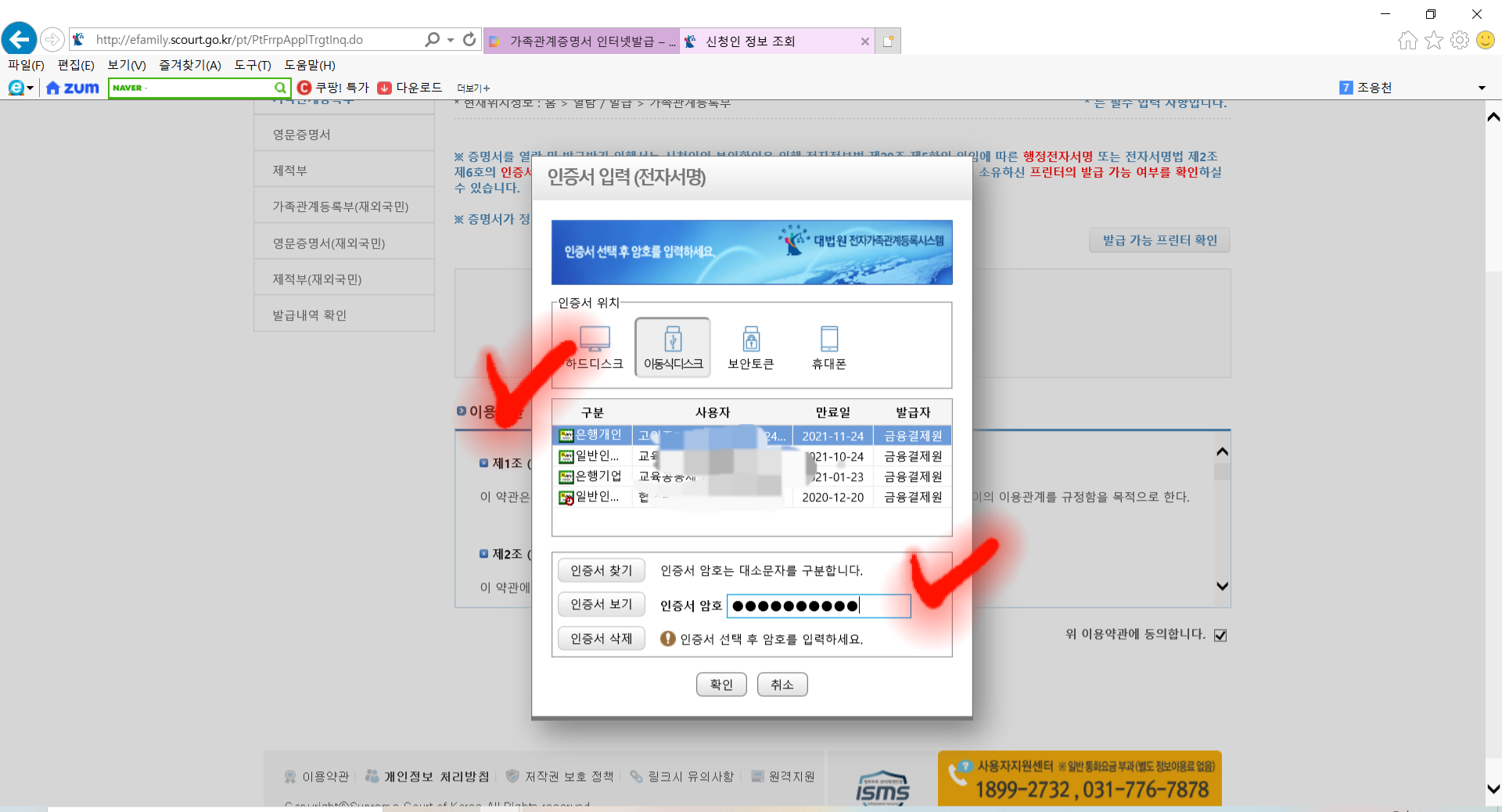
Task: Refresh the page with the reload icon
Action: pos(469,39)
